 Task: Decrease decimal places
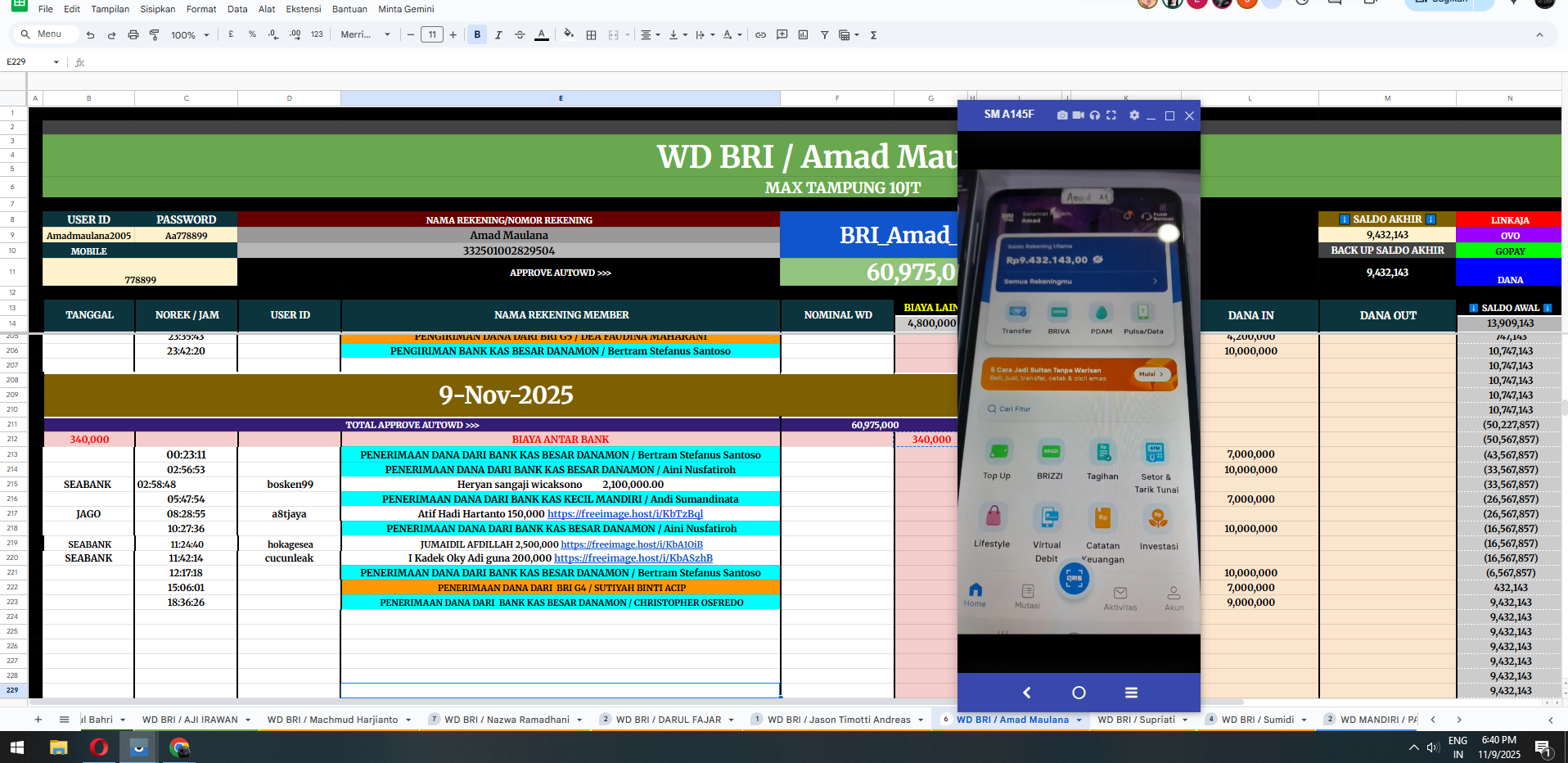click(x=273, y=34)
